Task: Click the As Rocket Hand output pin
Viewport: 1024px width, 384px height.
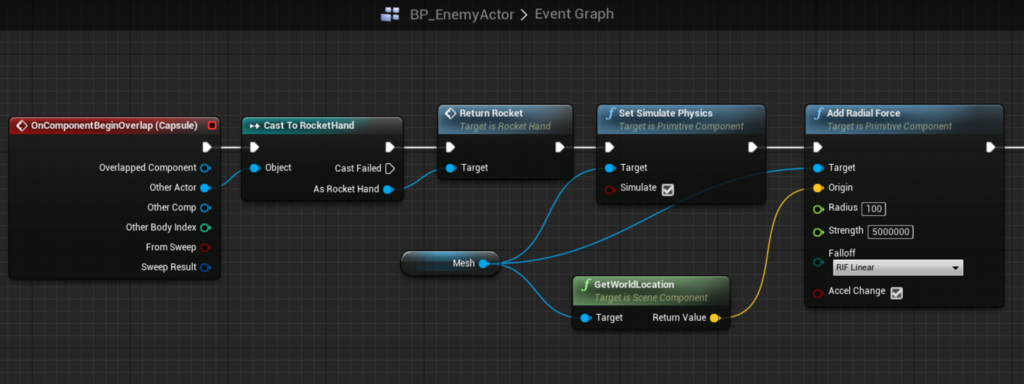Action: click(x=388, y=190)
